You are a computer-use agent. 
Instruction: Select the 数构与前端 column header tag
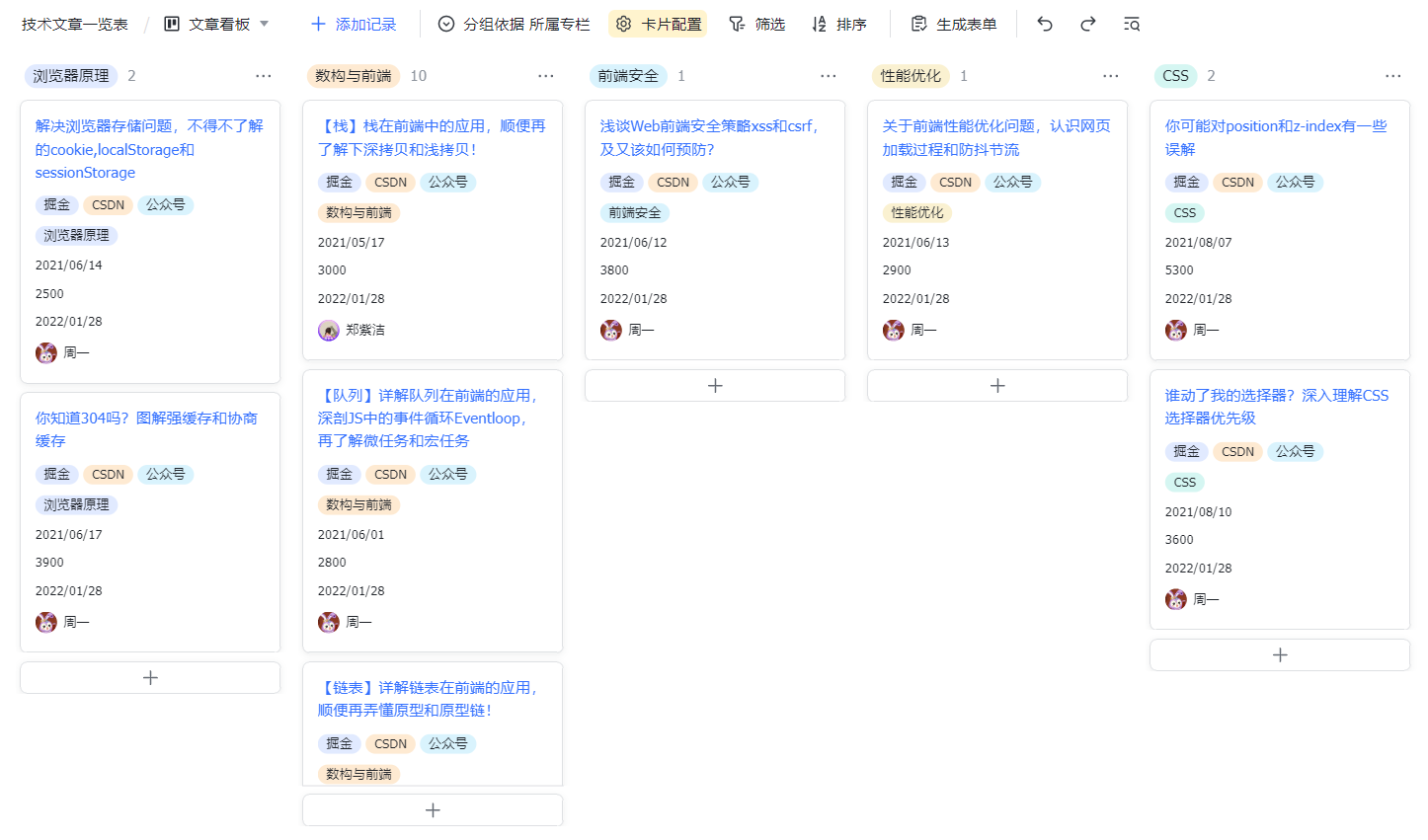coord(354,76)
